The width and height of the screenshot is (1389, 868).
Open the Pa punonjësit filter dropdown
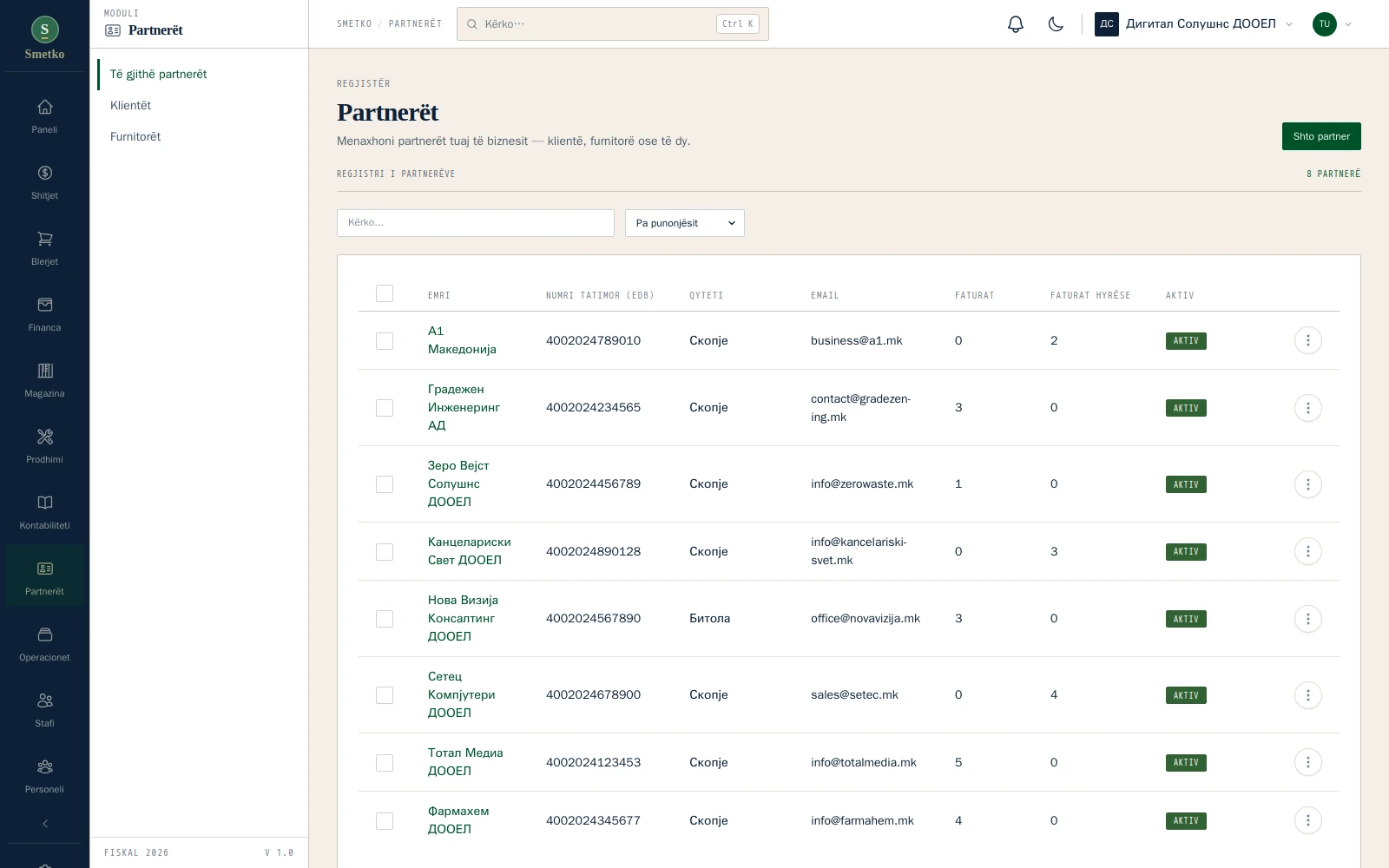pyautogui.click(x=684, y=223)
